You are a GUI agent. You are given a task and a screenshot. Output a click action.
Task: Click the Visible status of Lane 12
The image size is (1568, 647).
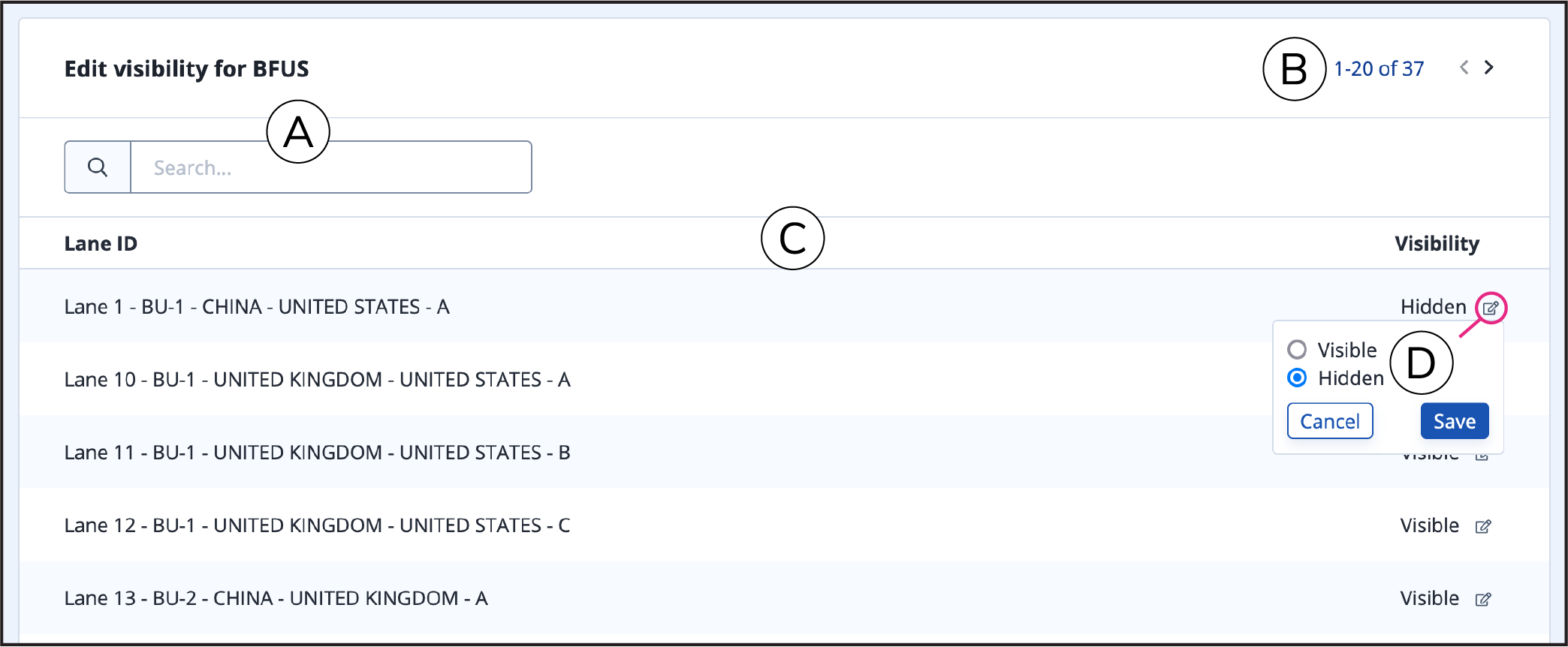point(1430,525)
